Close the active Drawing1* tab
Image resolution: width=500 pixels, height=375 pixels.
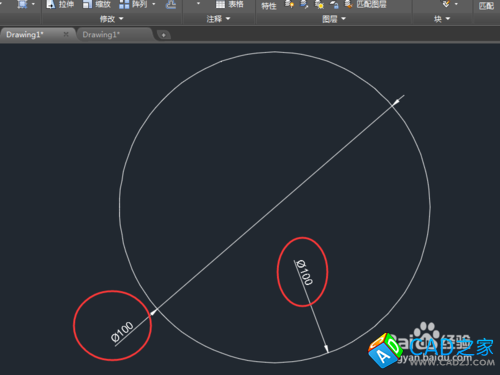coord(66,34)
